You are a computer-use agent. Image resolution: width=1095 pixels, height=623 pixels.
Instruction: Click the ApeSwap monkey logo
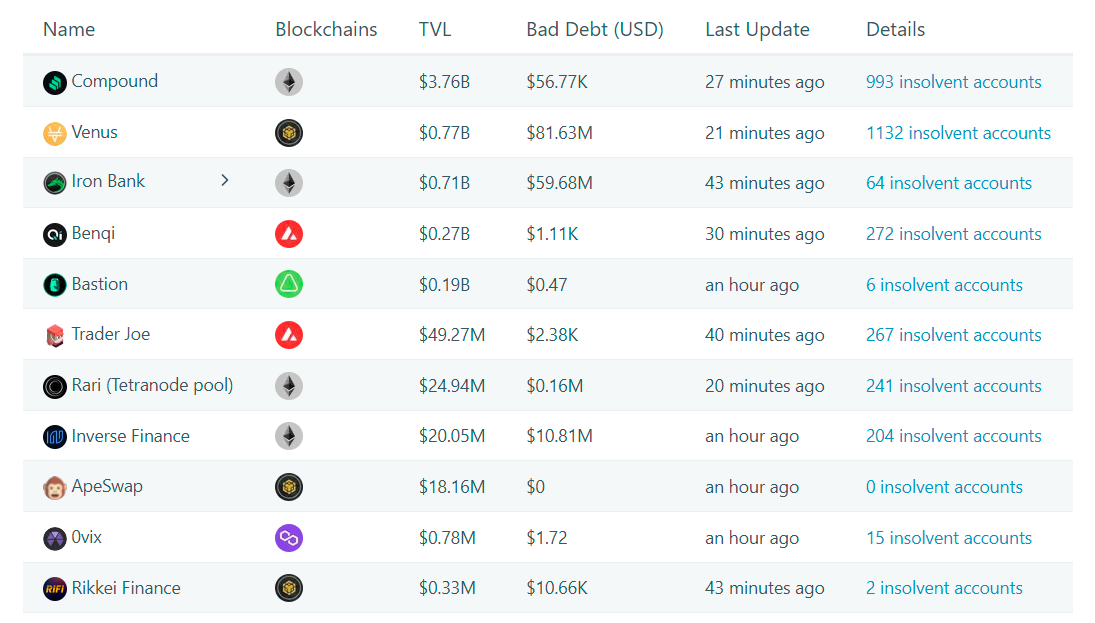pyautogui.click(x=54, y=488)
